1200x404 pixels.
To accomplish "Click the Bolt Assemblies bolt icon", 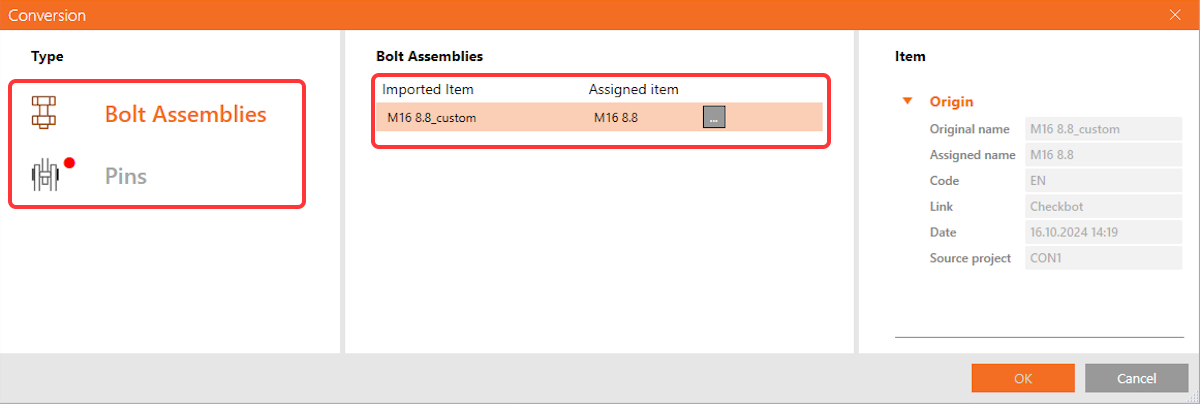I will (x=44, y=113).
